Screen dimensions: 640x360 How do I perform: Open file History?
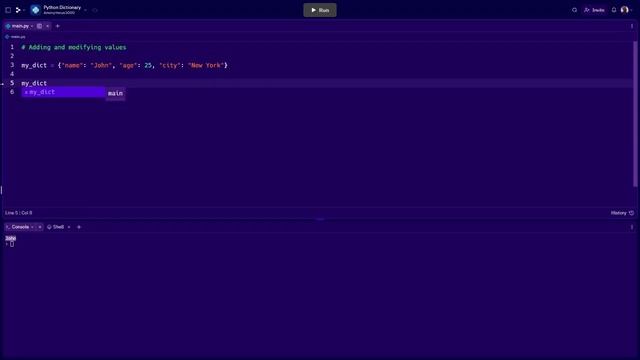(x=622, y=213)
